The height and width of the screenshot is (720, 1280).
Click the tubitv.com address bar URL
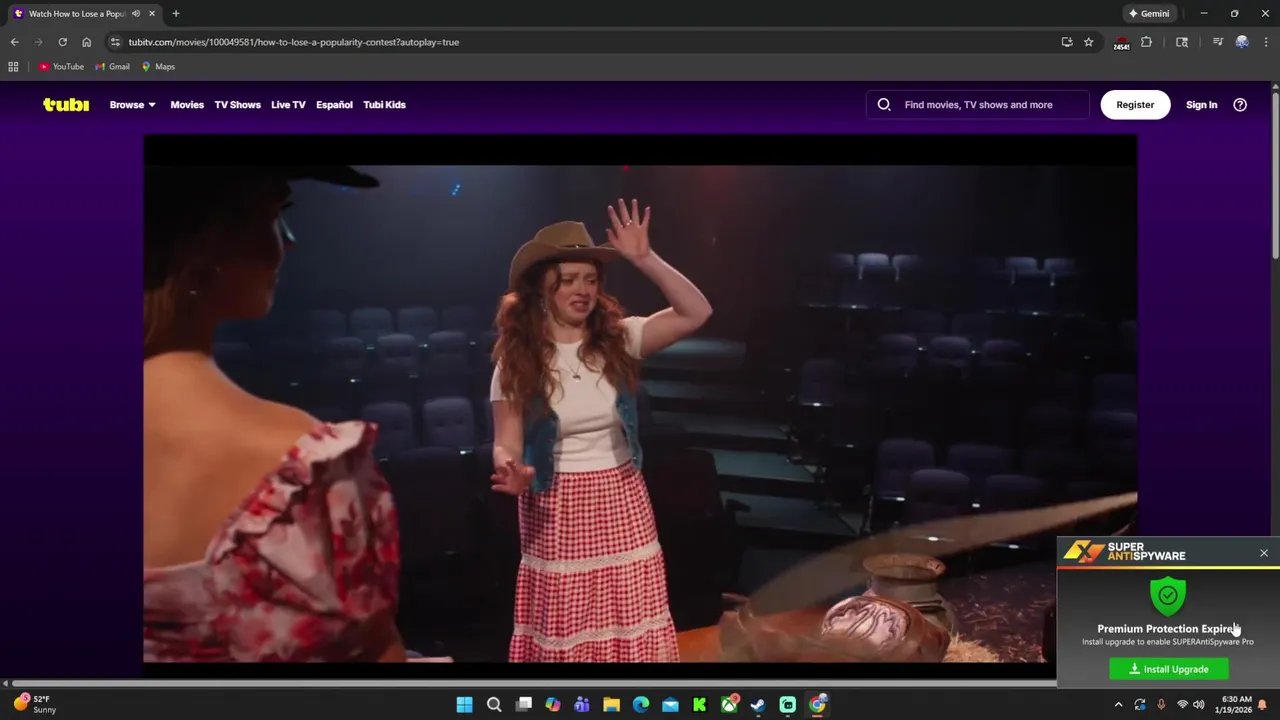click(x=294, y=42)
